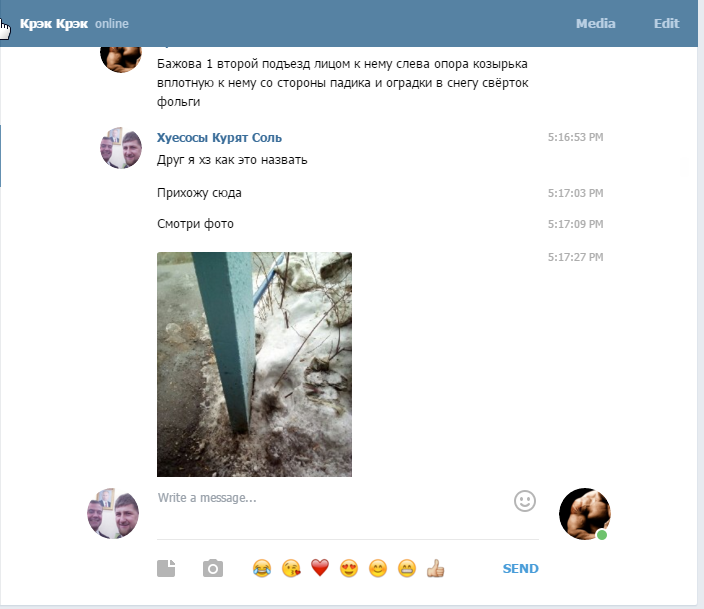Select message starting Бажова 1 второй подъезд
Viewport: 704px width, 609px height.
(343, 83)
